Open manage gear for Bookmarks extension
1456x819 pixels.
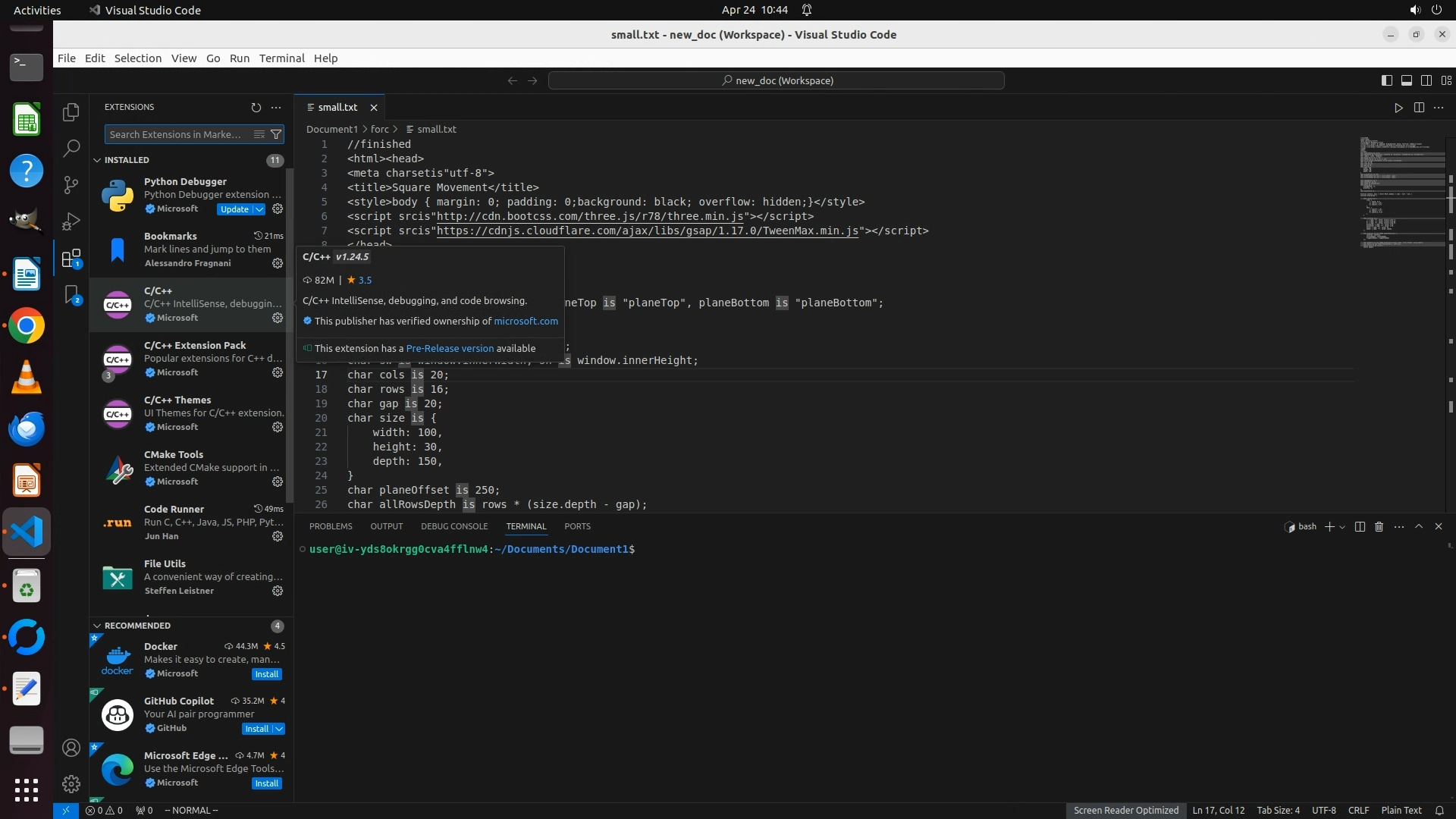278,263
